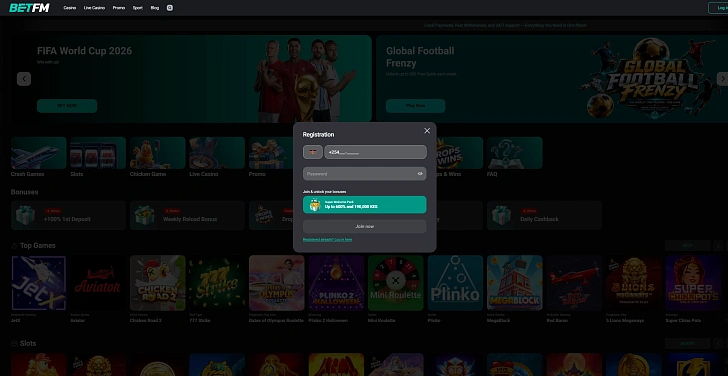Open the 777 Strike game thumbnail

coord(217,283)
